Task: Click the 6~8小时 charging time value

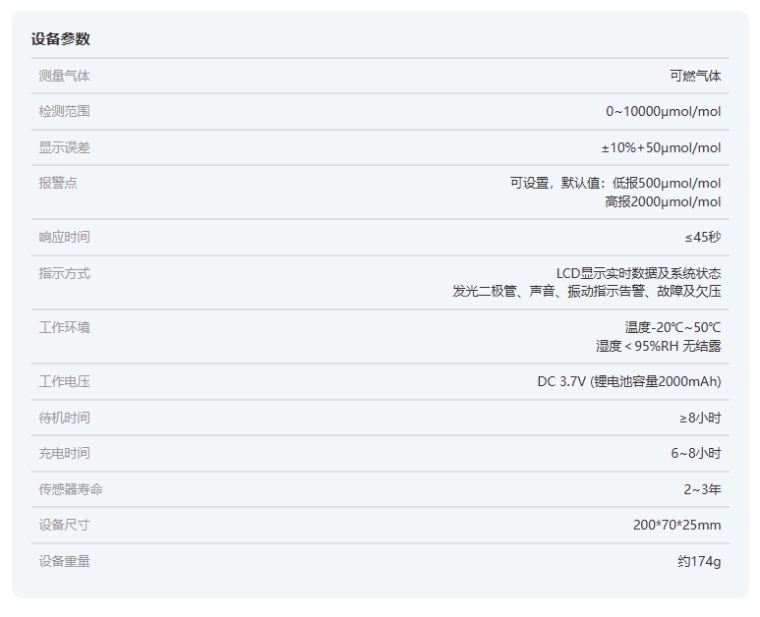Action: [696, 453]
